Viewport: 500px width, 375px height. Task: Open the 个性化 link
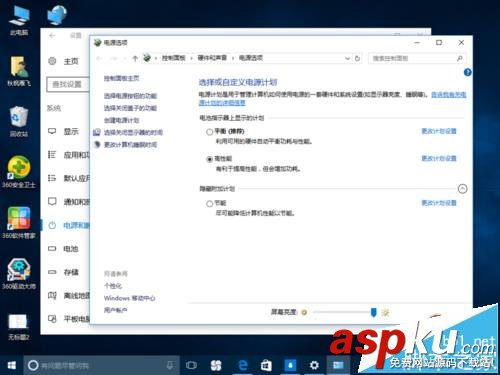point(113,286)
